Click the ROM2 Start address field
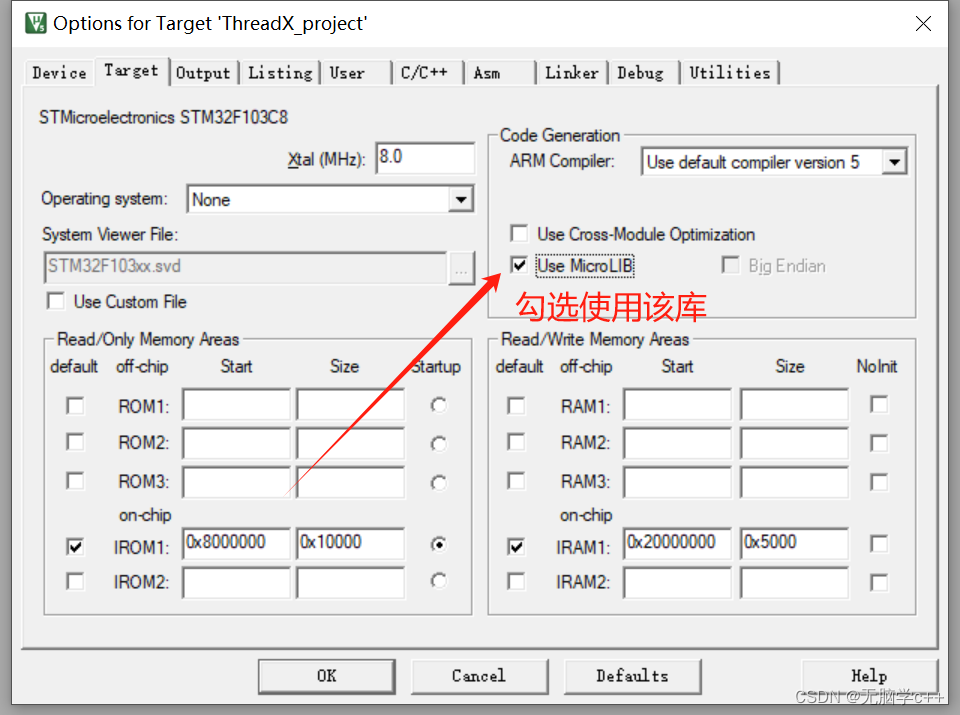This screenshot has height=715, width=960. (x=236, y=443)
